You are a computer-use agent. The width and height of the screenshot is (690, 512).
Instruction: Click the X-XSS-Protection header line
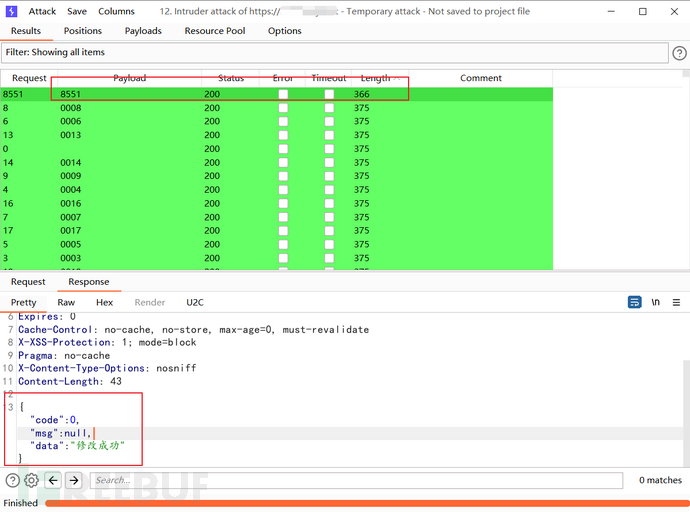107,342
